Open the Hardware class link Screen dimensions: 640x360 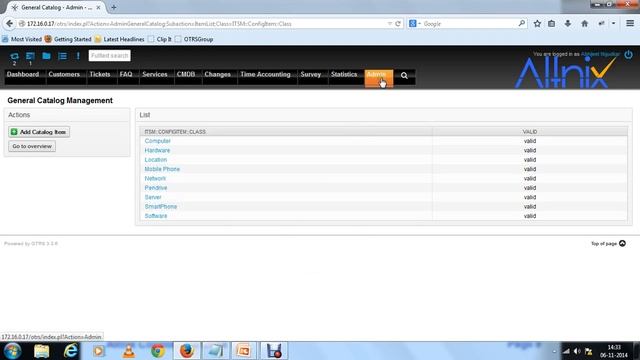[x=157, y=150]
